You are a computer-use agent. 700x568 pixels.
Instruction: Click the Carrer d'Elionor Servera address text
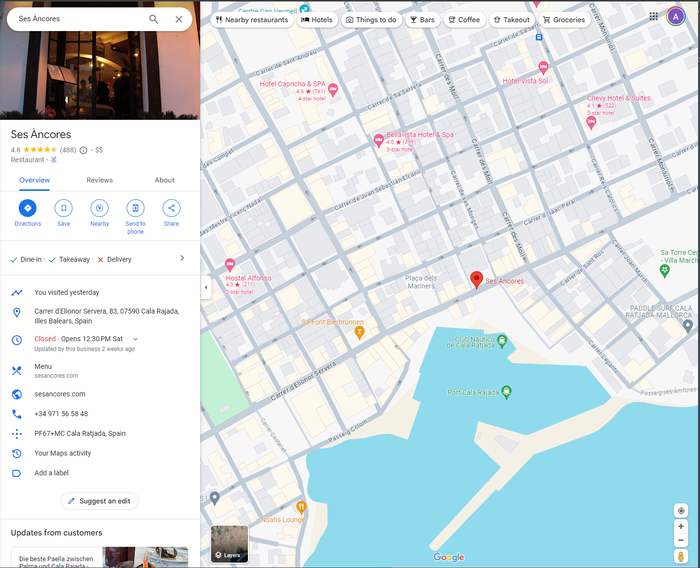107,316
